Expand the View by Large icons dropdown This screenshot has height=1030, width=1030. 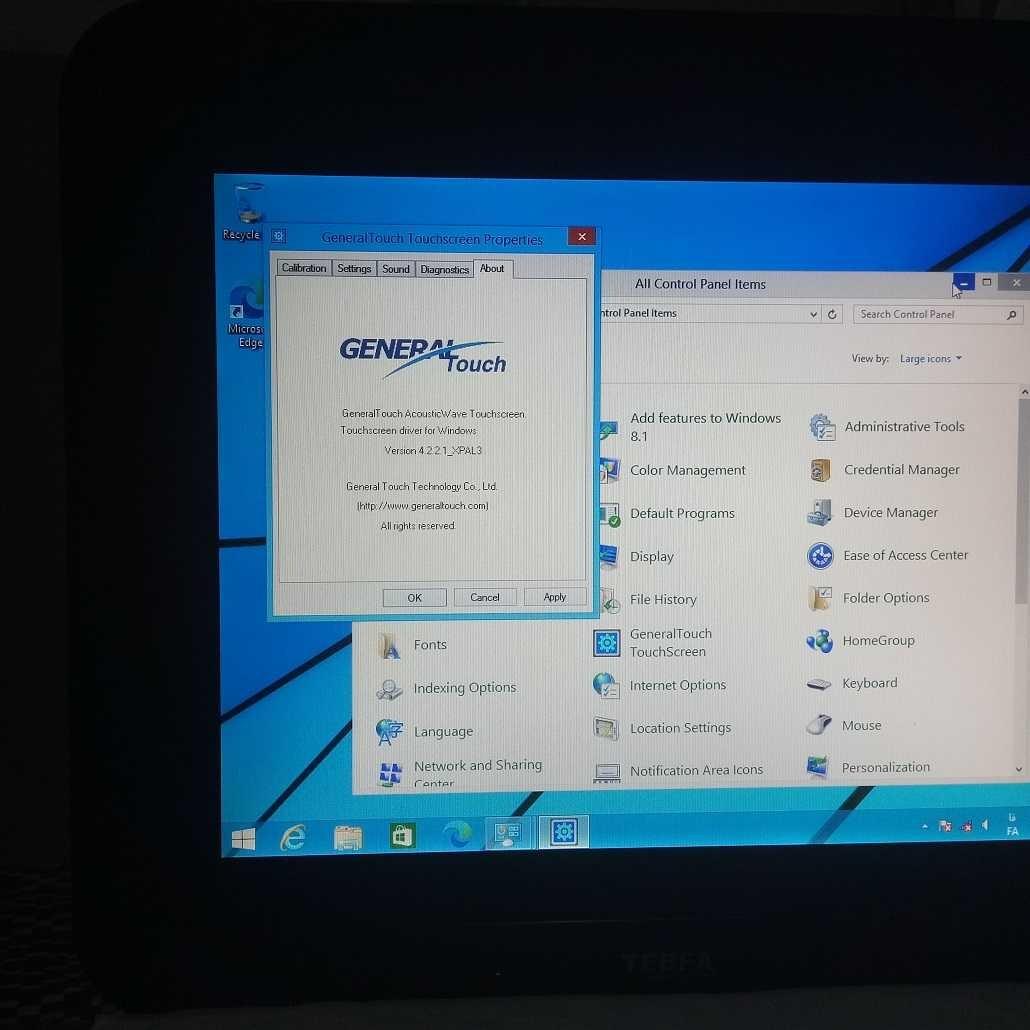[x=930, y=359]
